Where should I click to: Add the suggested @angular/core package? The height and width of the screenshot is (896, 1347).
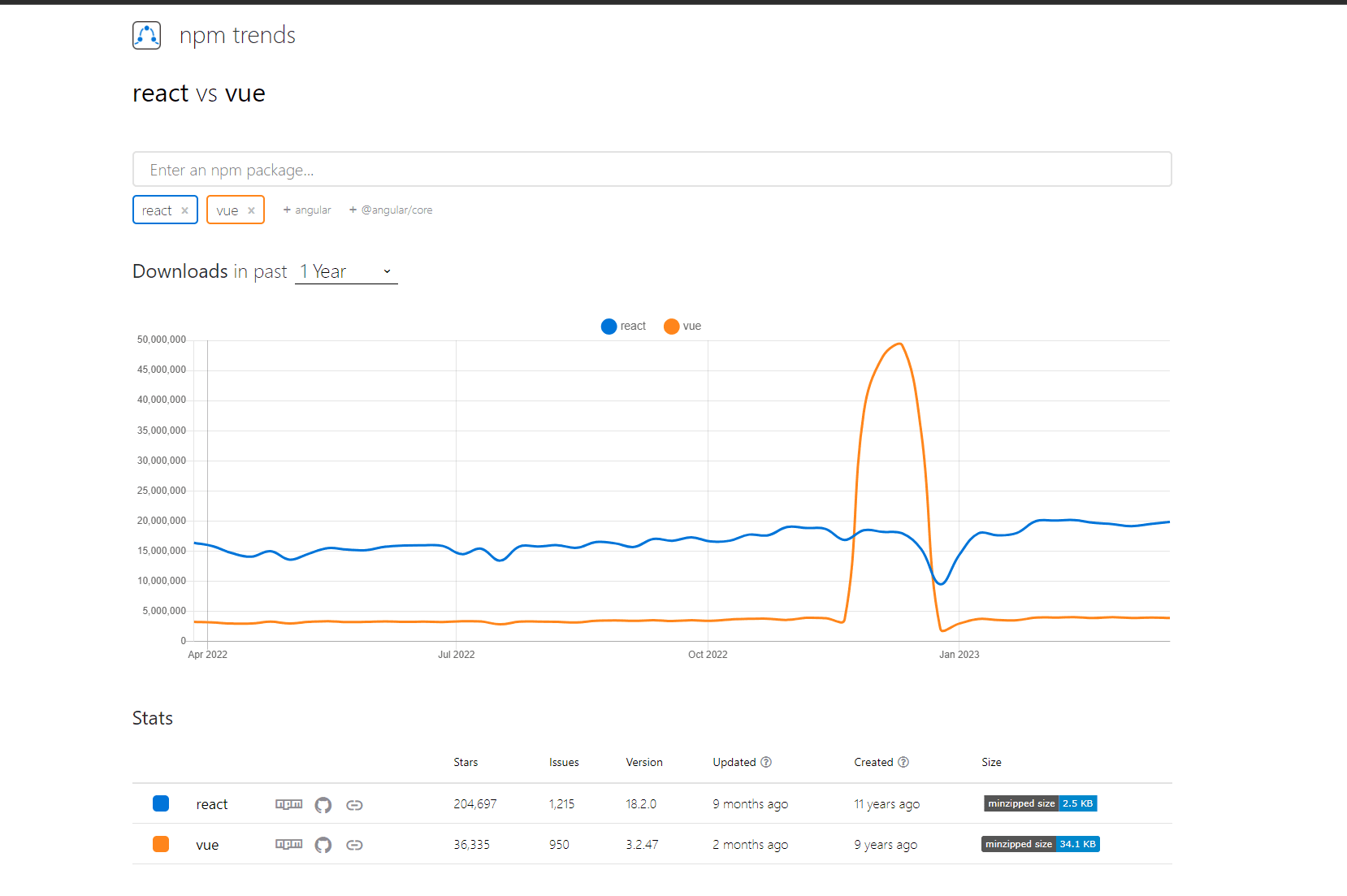(x=391, y=210)
